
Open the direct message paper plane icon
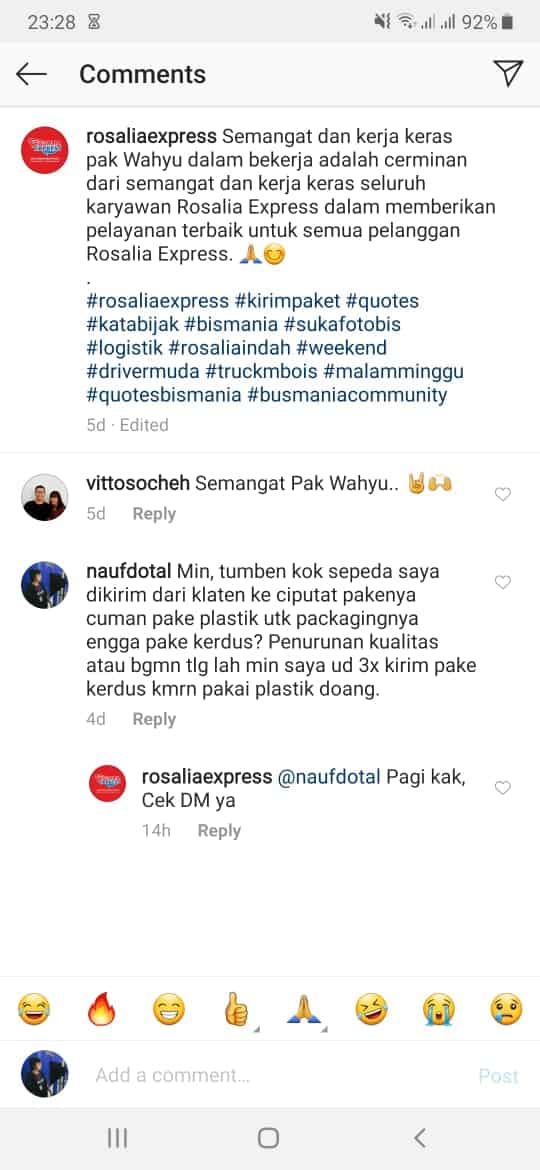coord(508,73)
